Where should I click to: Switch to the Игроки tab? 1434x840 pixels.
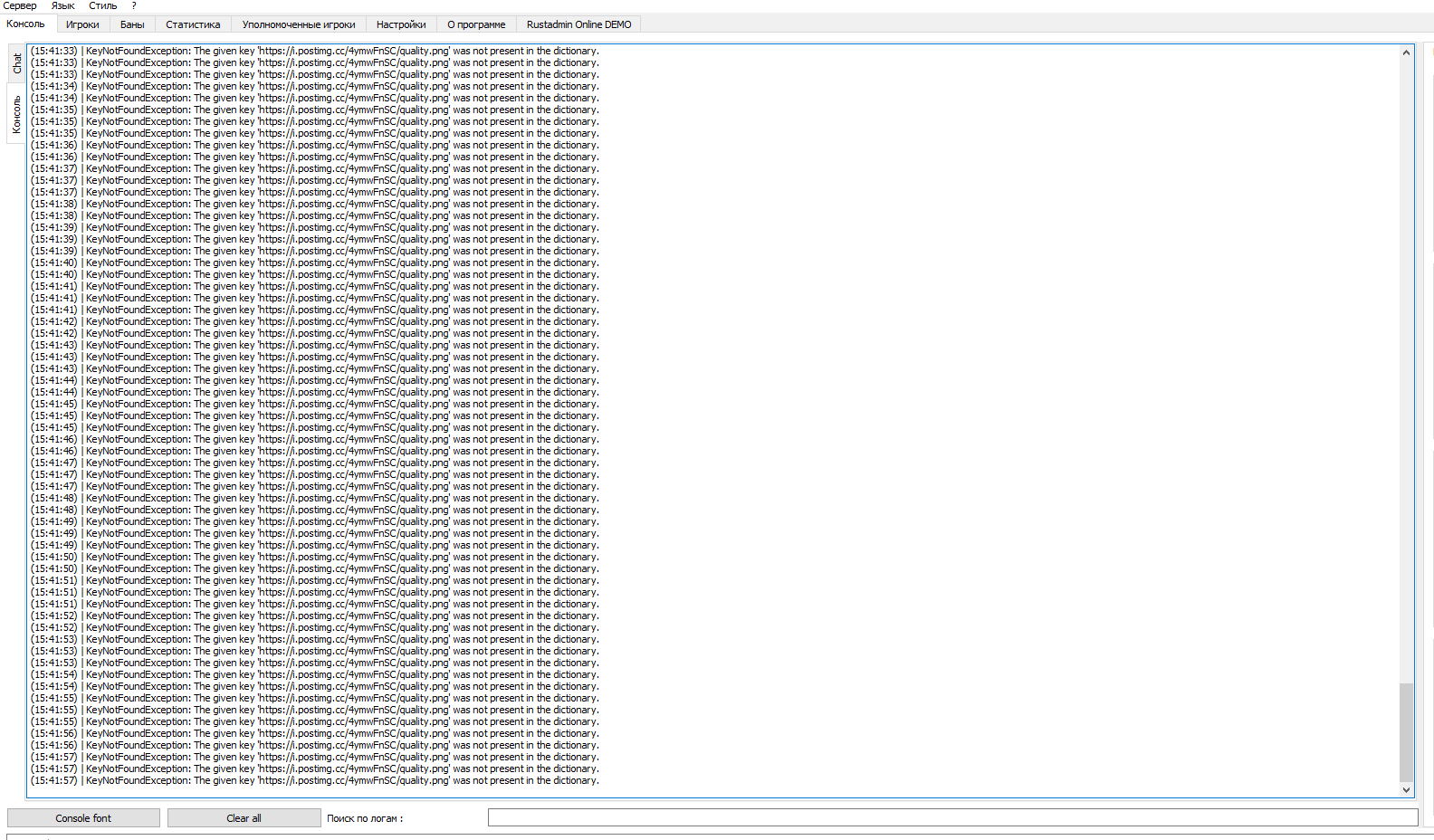(82, 24)
